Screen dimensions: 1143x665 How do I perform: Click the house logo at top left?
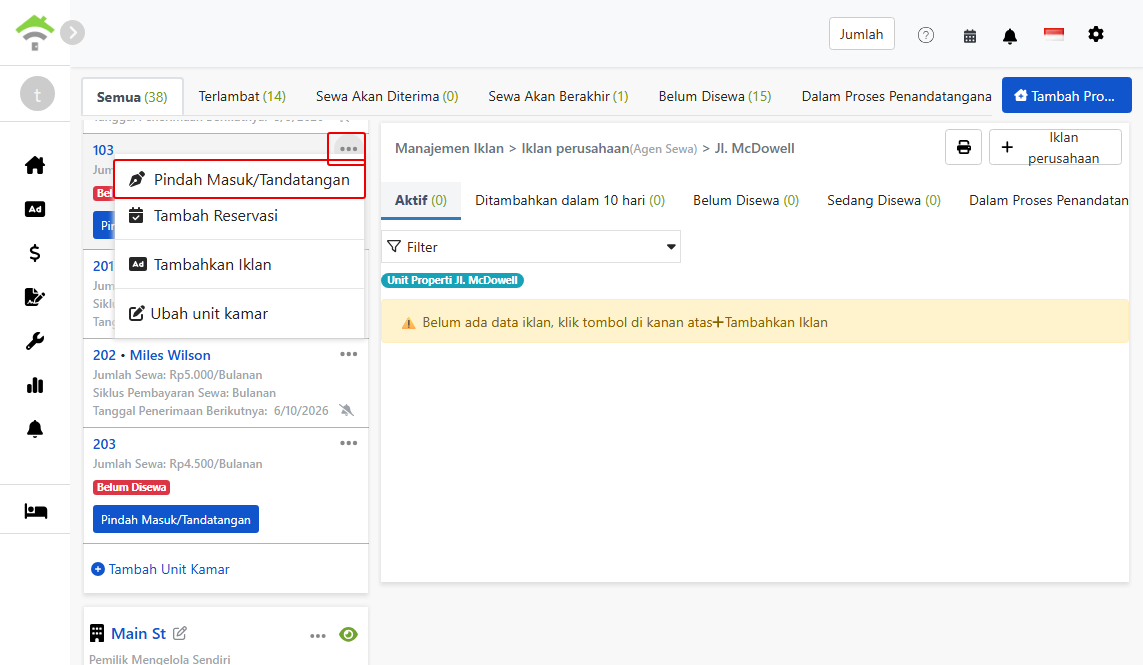34,33
